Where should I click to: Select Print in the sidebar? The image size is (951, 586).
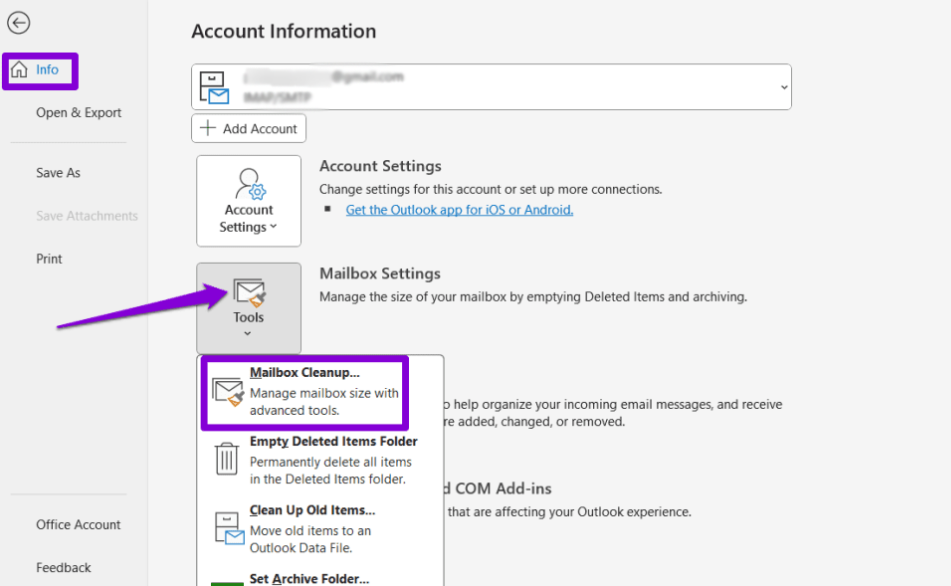pyautogui.click(x=49, y=259)
